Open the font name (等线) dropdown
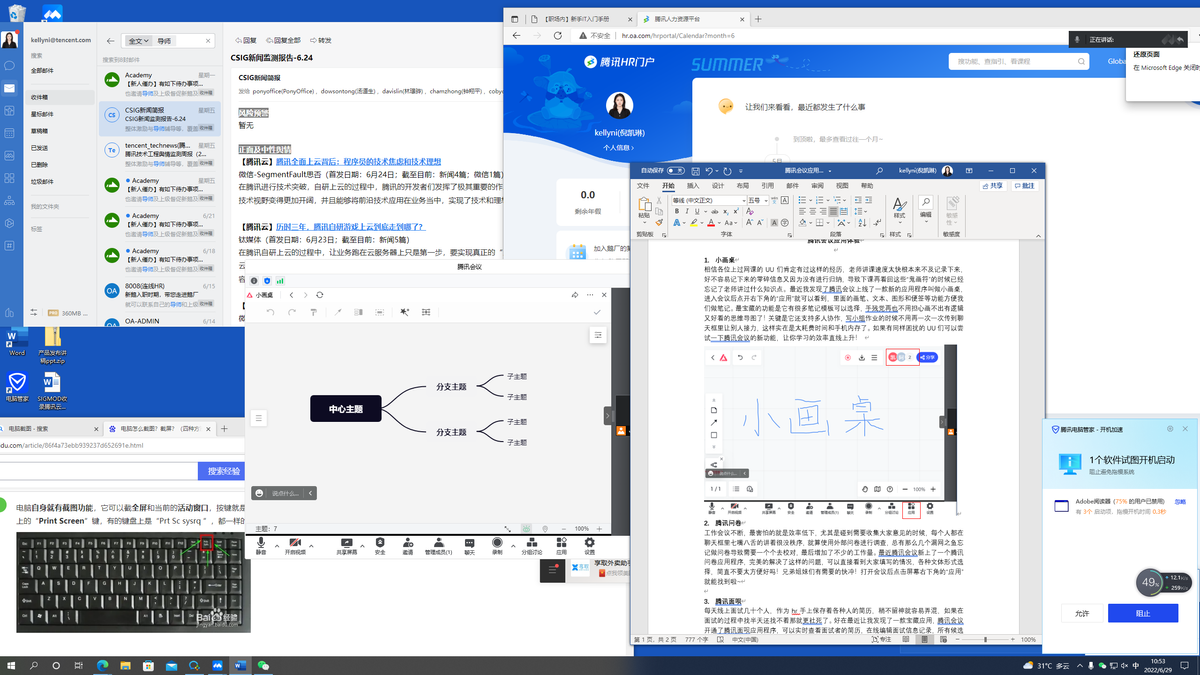The width and height of the screenshot is (1200, 675). click(744, 200)
